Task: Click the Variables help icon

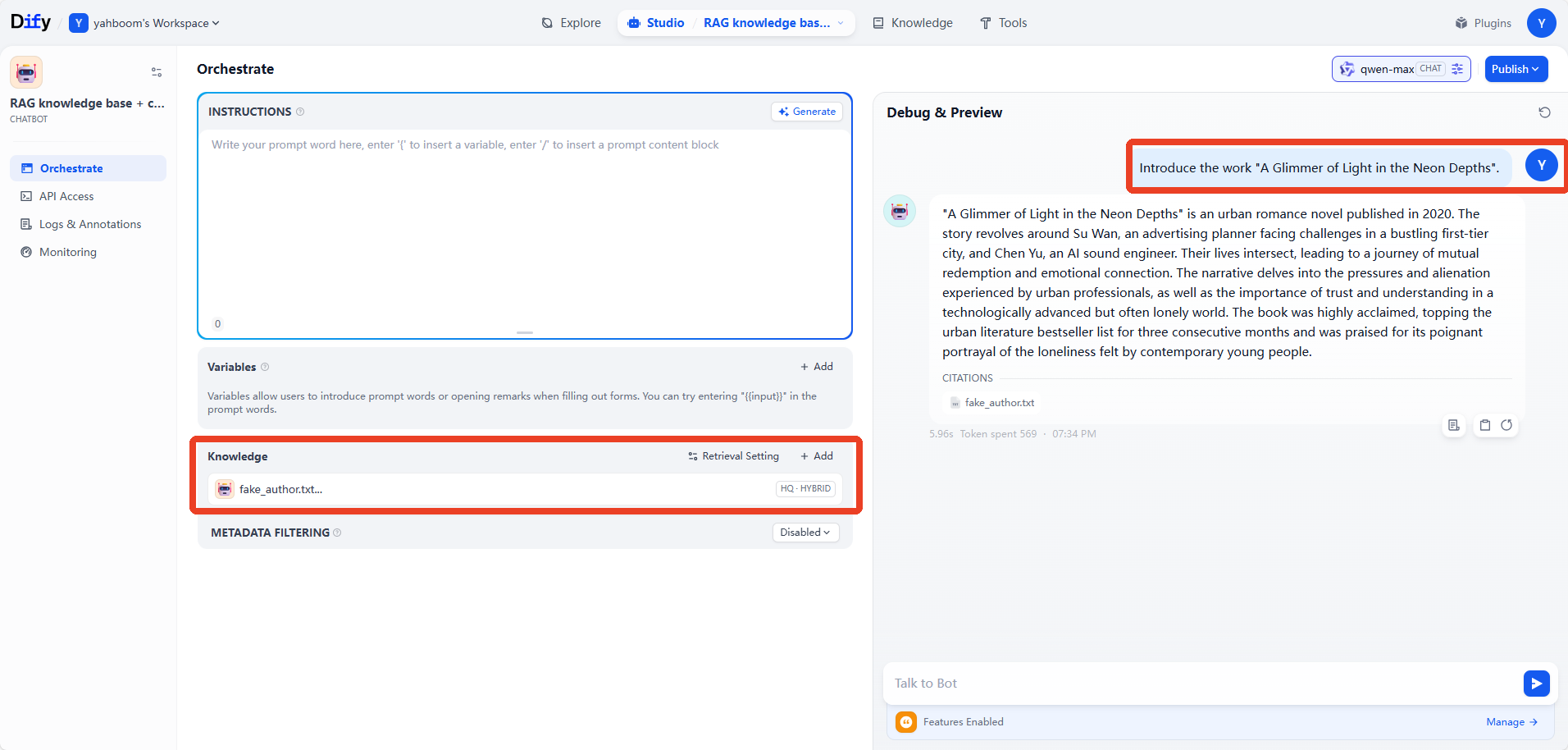Action: coord(265,367)
